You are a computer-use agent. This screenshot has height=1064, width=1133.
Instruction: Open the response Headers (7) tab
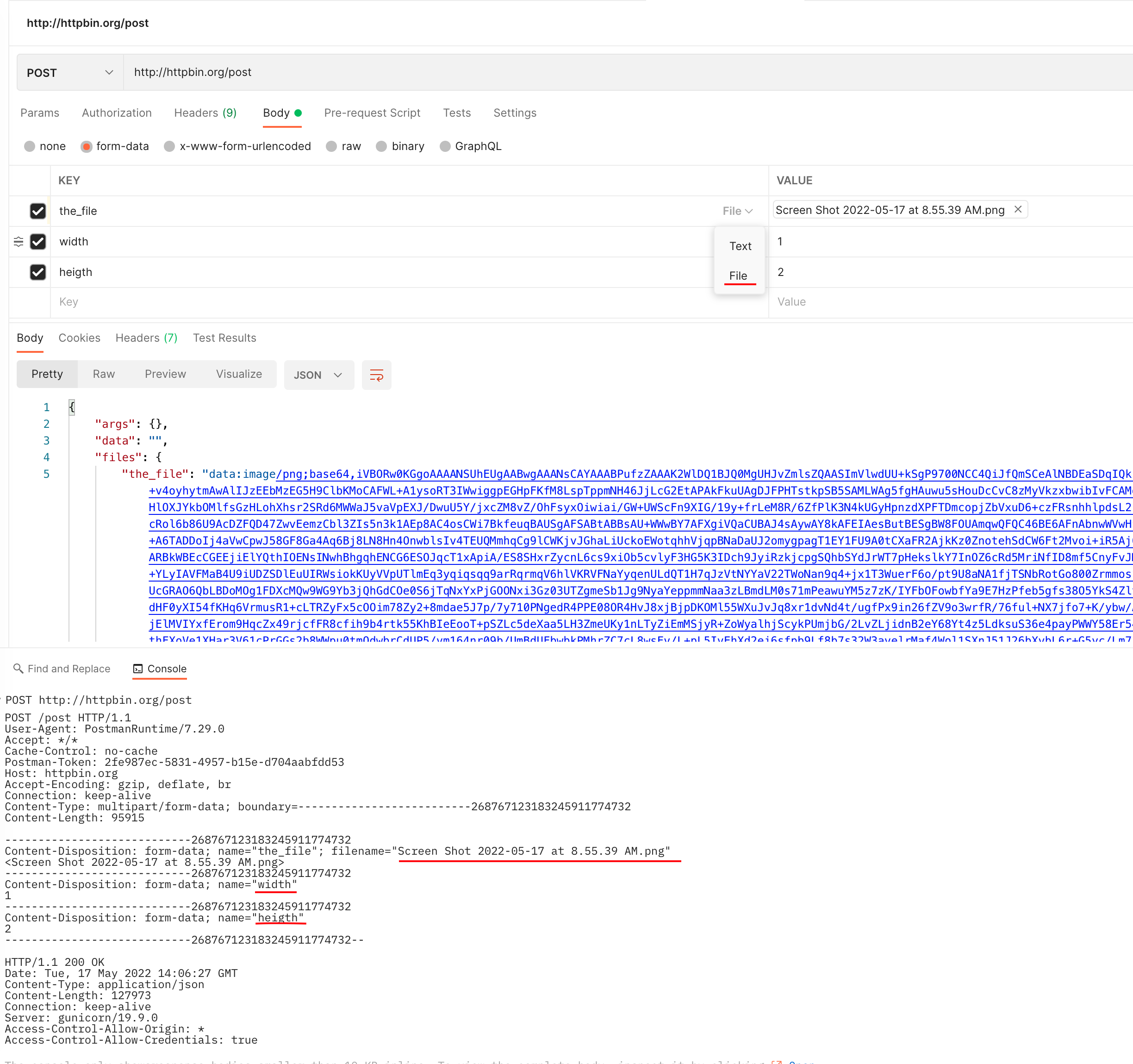click(146, 338)
